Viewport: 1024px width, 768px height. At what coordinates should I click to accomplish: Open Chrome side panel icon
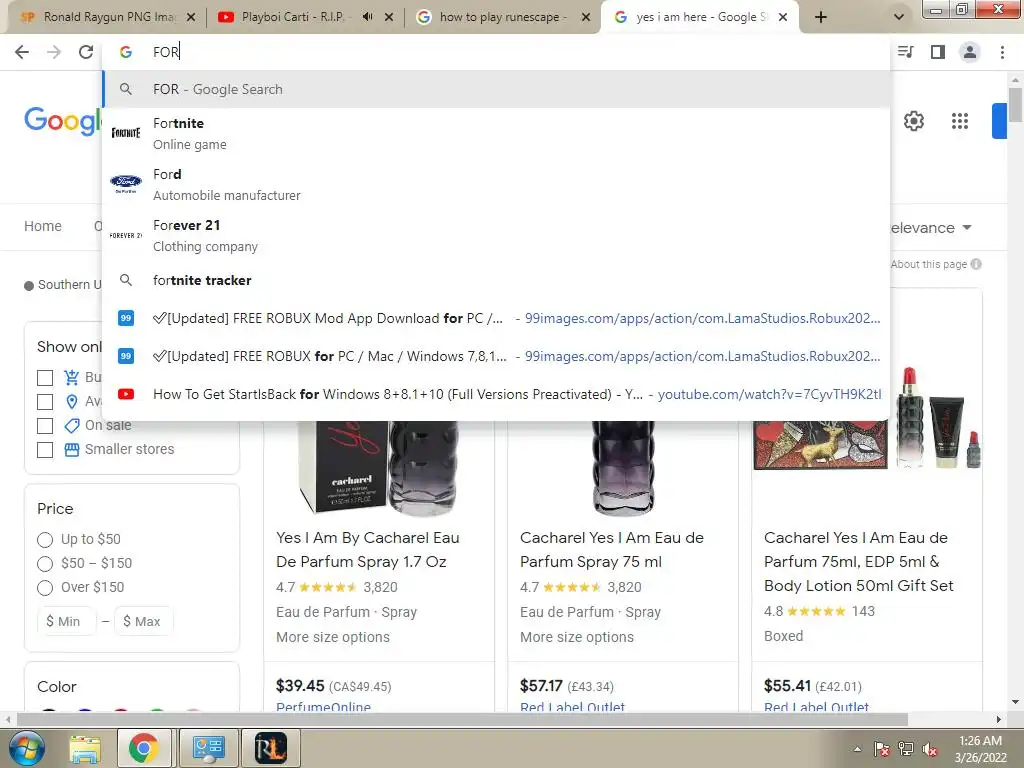click(x=938, y=52)
